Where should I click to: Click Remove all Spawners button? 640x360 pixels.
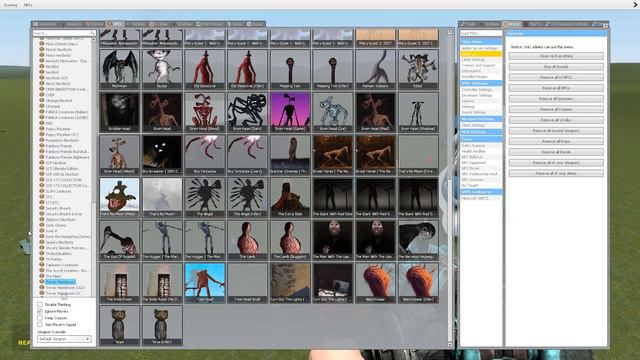pos(556,99)
